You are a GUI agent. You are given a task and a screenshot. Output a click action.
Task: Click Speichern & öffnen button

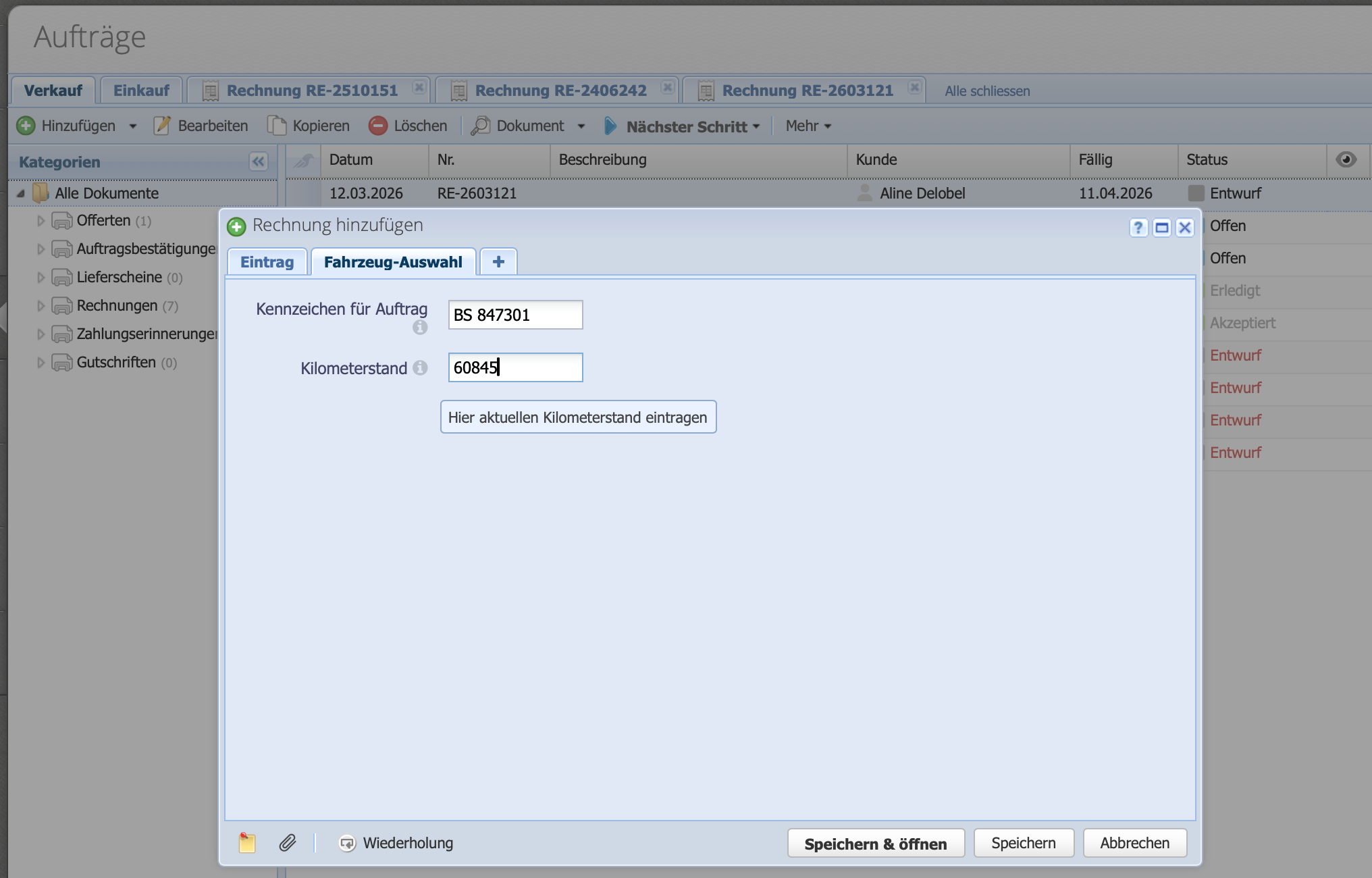[x=875, y=844]
